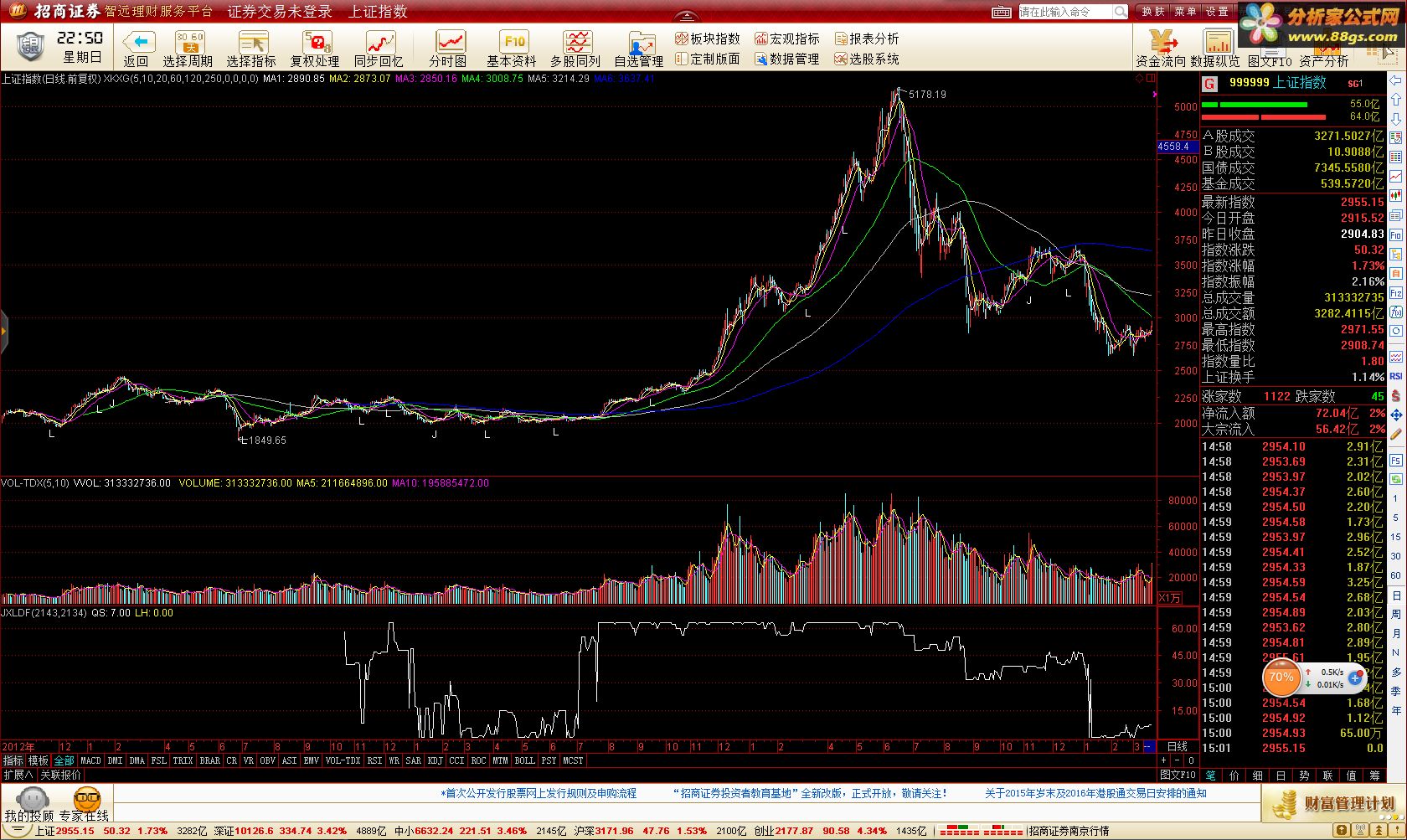Open the 关联报价 tab
Image resolution: width=1407 pixels, height=840 pixels.
[60, 775]
